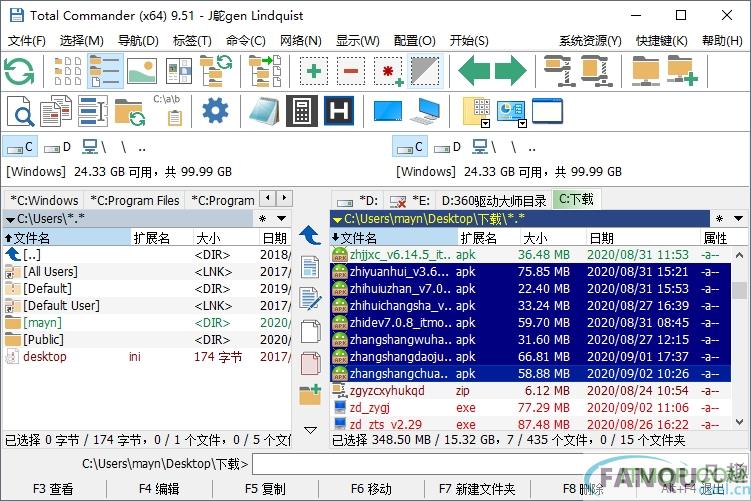Open the file search magnifier icon
This screenshot has width=751, height=501.
click(x=20, y=111)
